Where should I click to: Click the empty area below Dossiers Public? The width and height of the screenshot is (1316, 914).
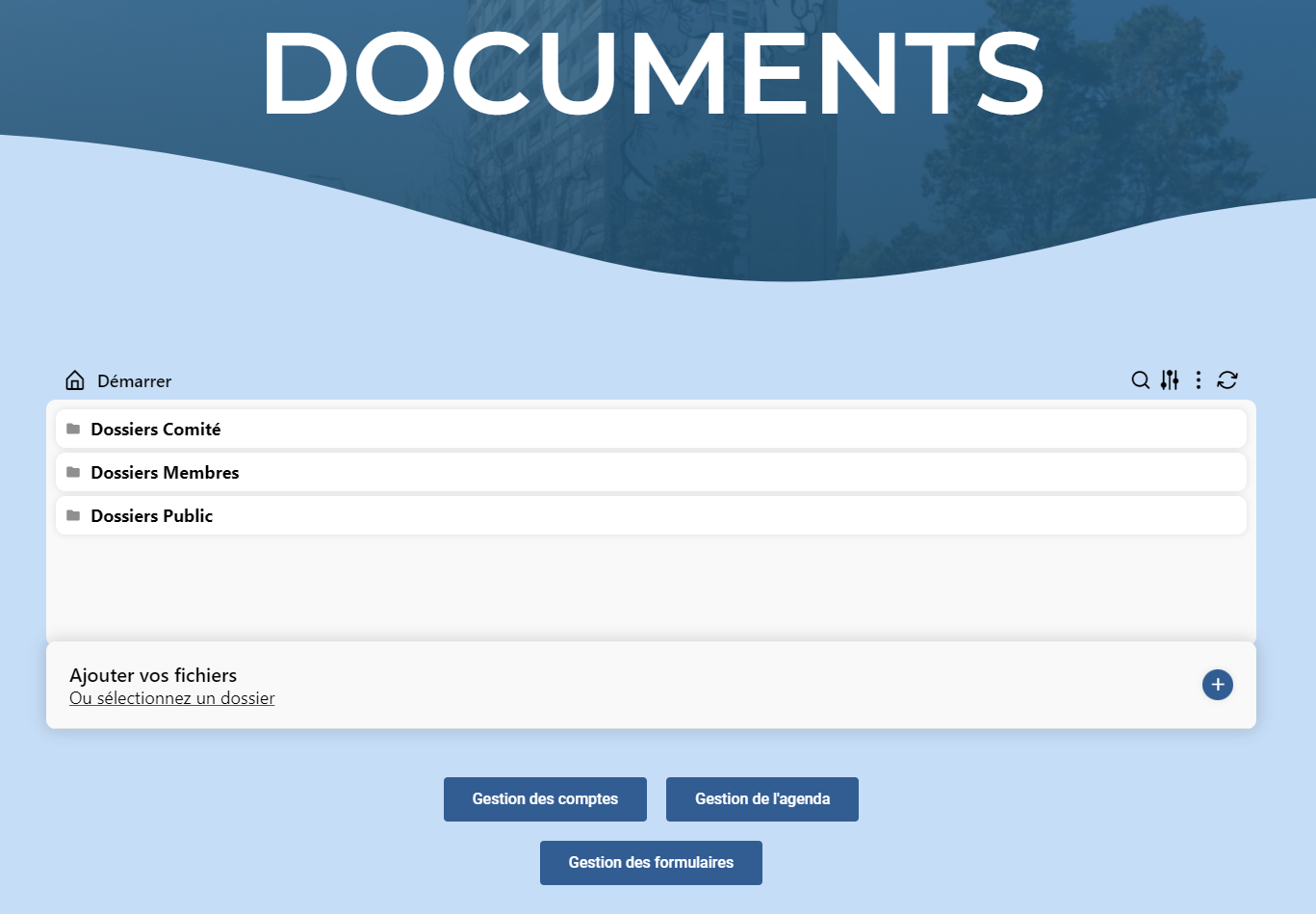651,588
